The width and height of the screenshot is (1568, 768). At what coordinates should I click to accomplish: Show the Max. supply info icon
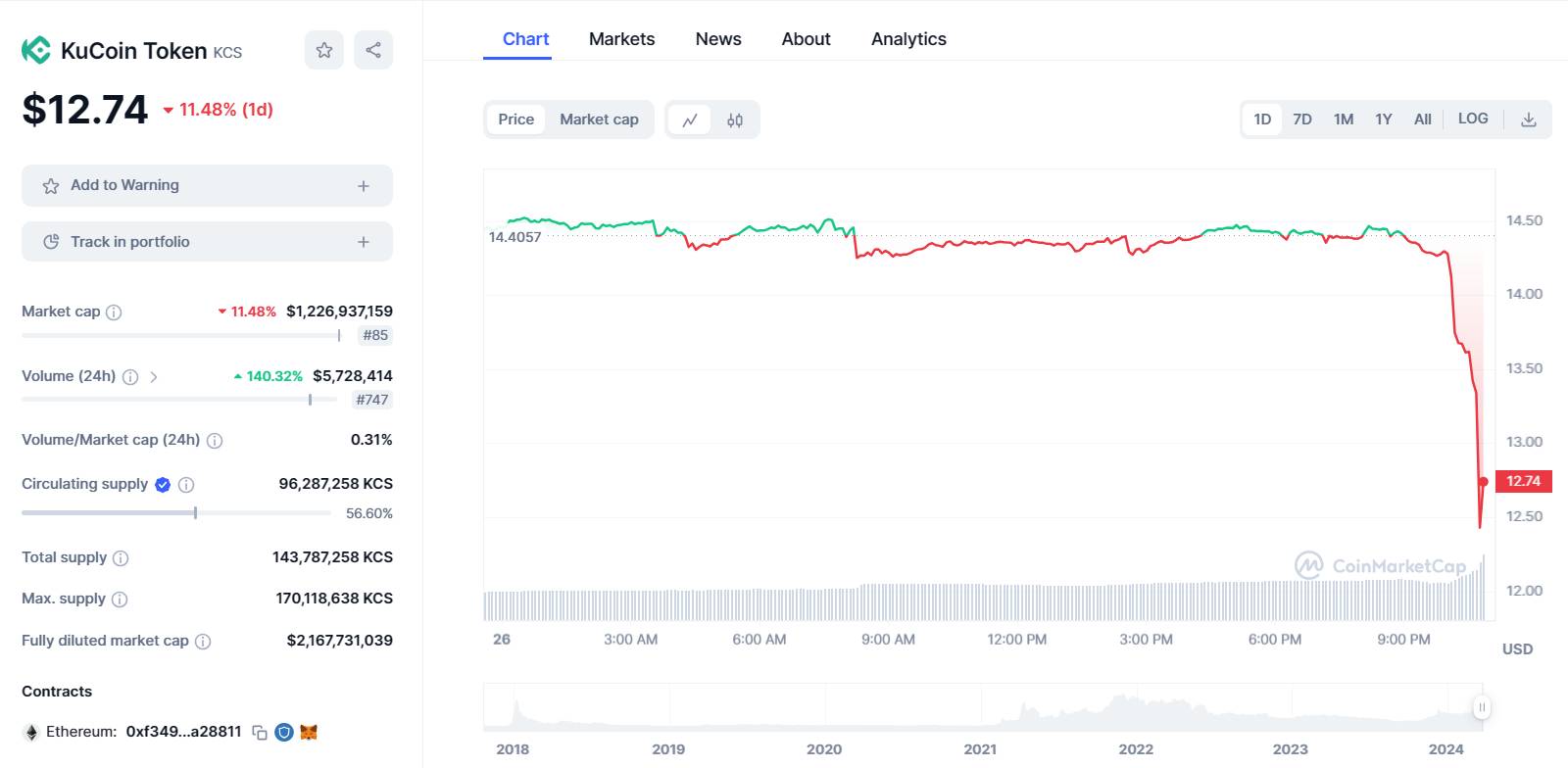[x=120, y=600]
